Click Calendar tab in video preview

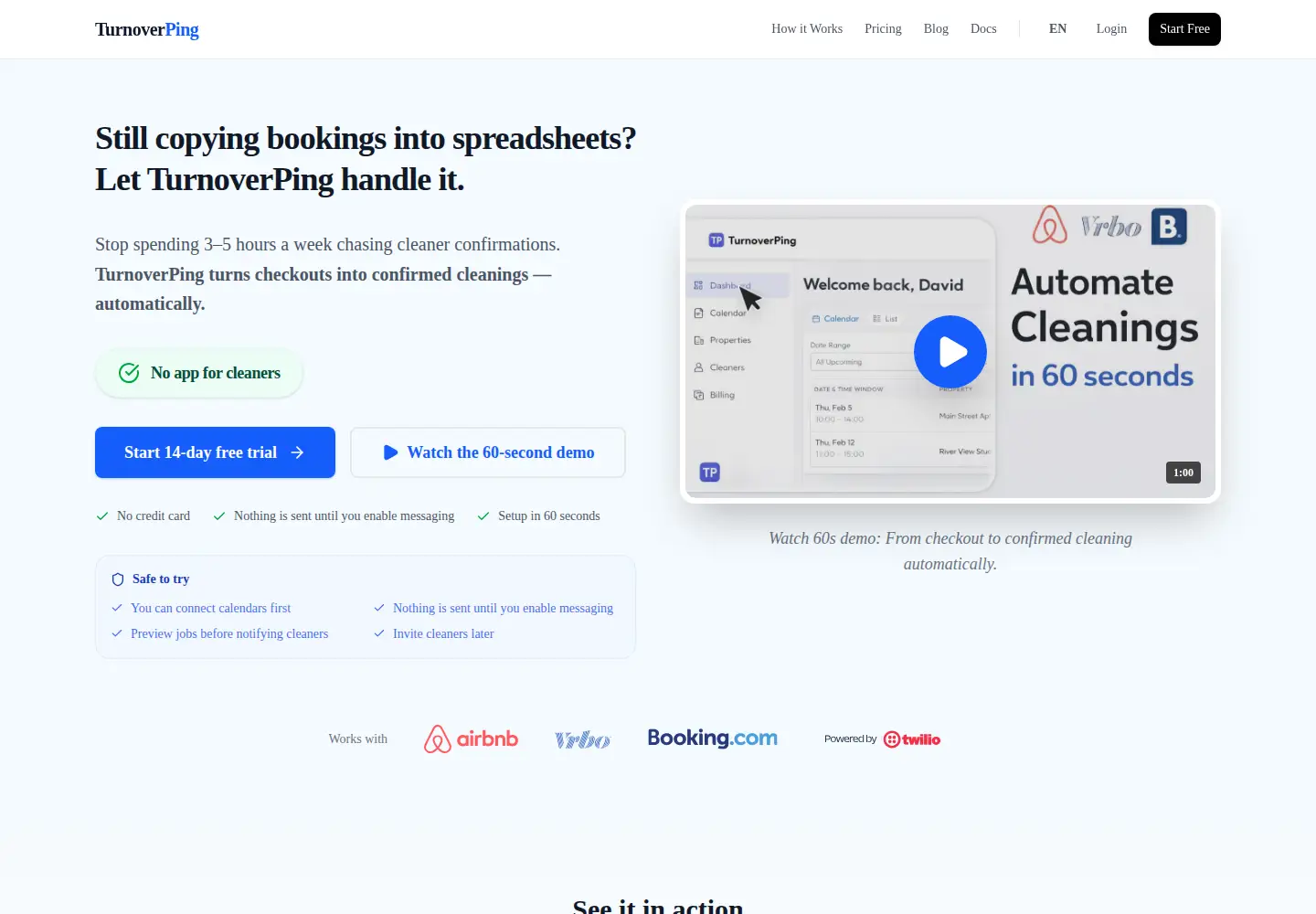(835, 319)
